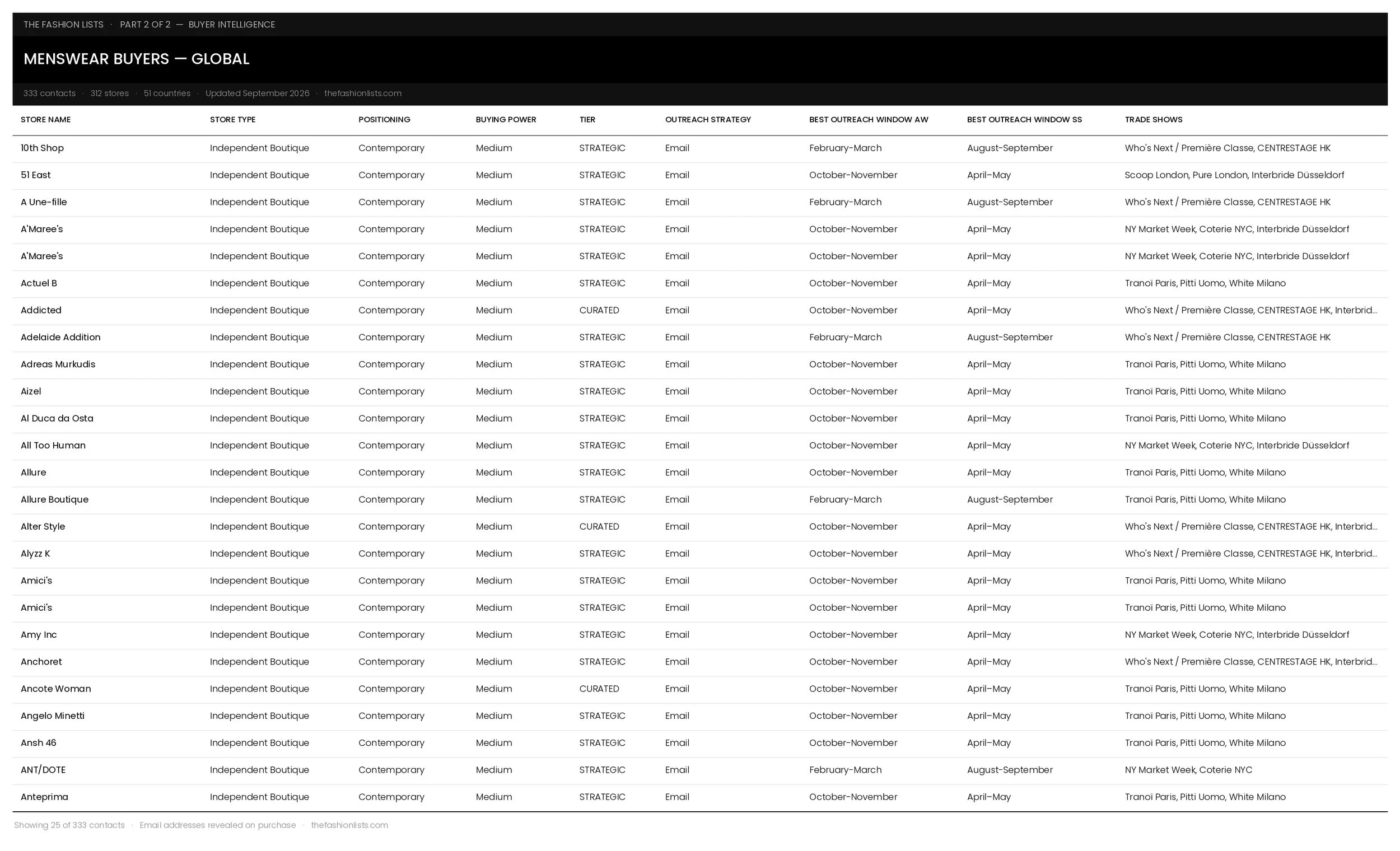Click "Independent Boutique" in the Angelo Minetti row

coord(259,716)
